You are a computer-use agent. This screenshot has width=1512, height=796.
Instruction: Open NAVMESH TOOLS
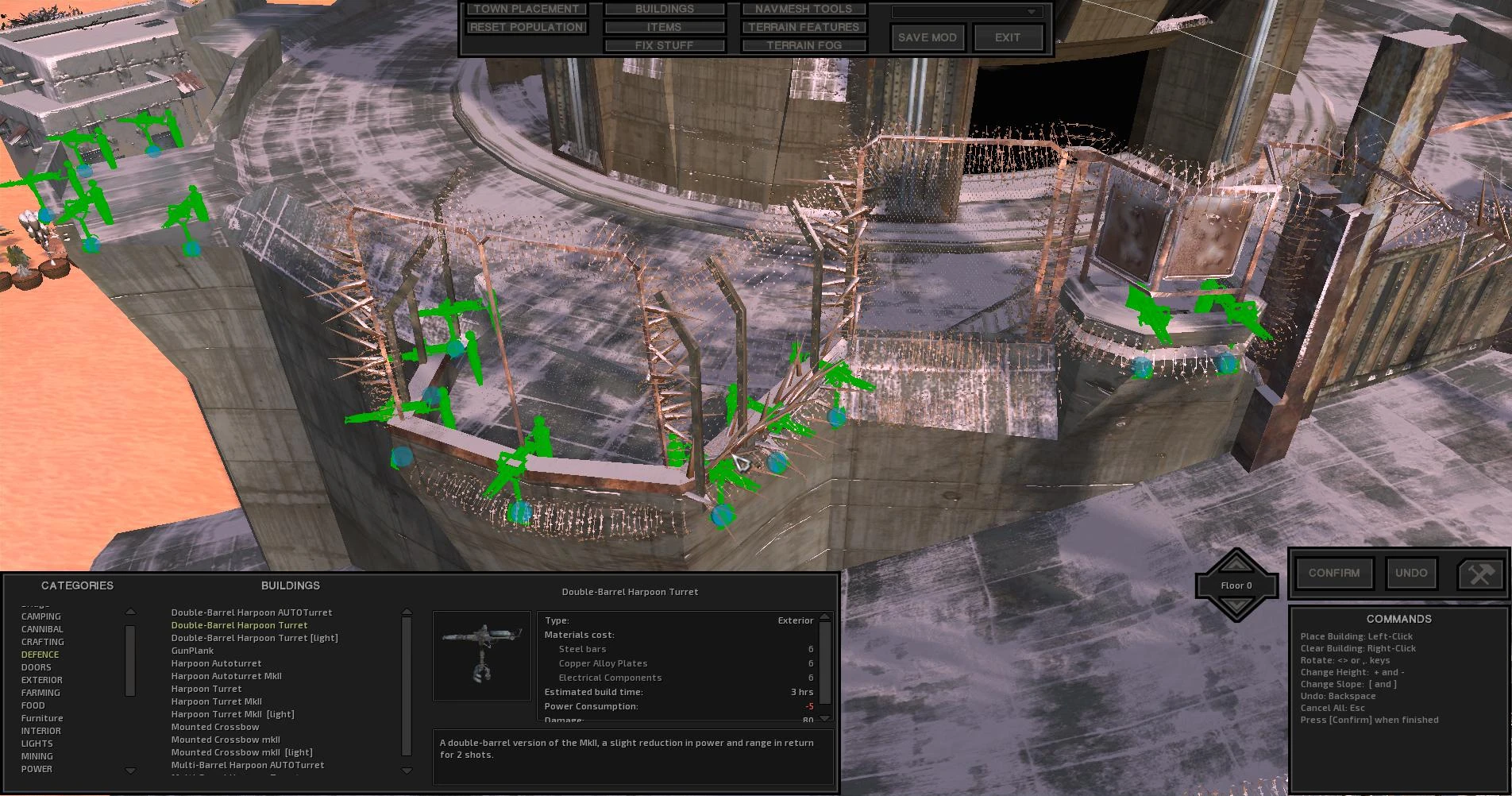[804, 9]
